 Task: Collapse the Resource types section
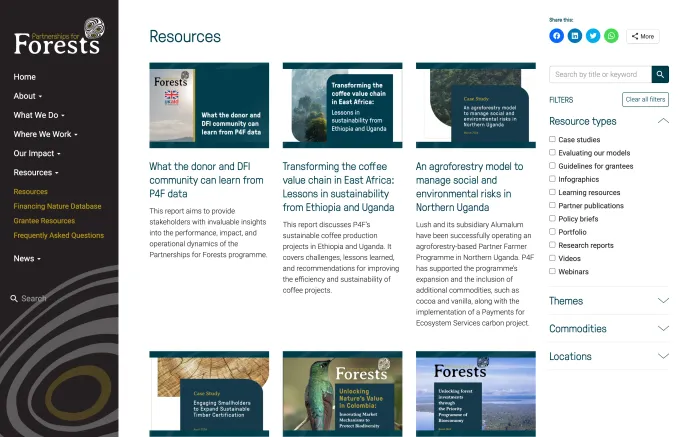[x=609, y=121]
